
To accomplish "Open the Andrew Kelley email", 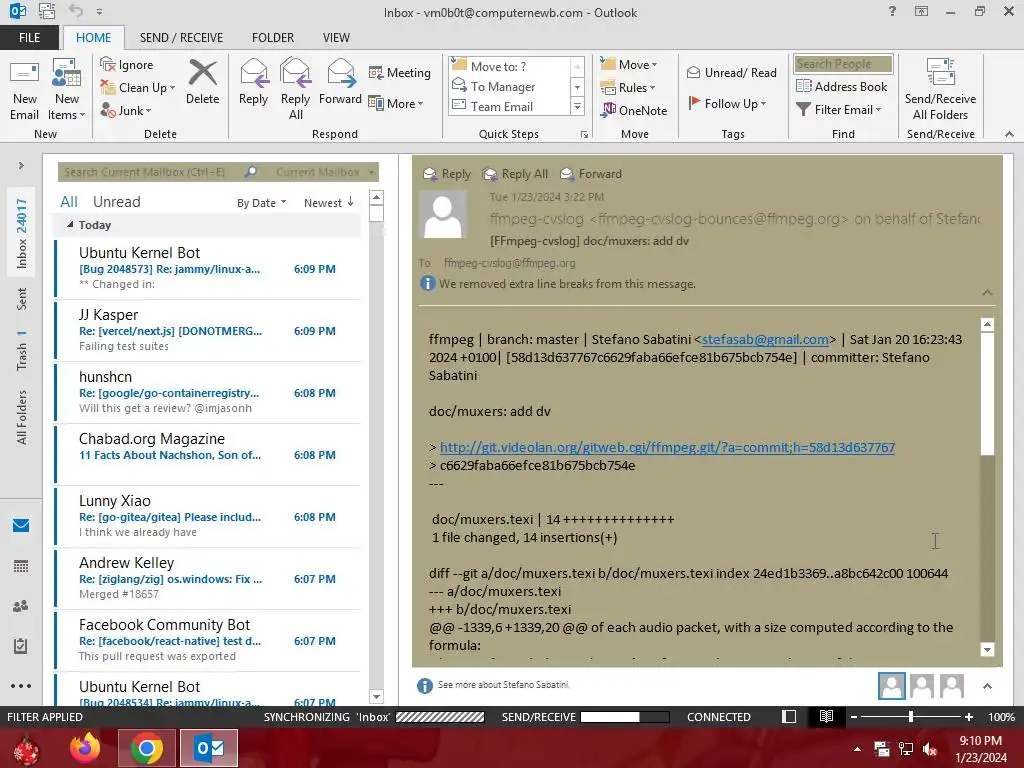I will click(208, 578).
